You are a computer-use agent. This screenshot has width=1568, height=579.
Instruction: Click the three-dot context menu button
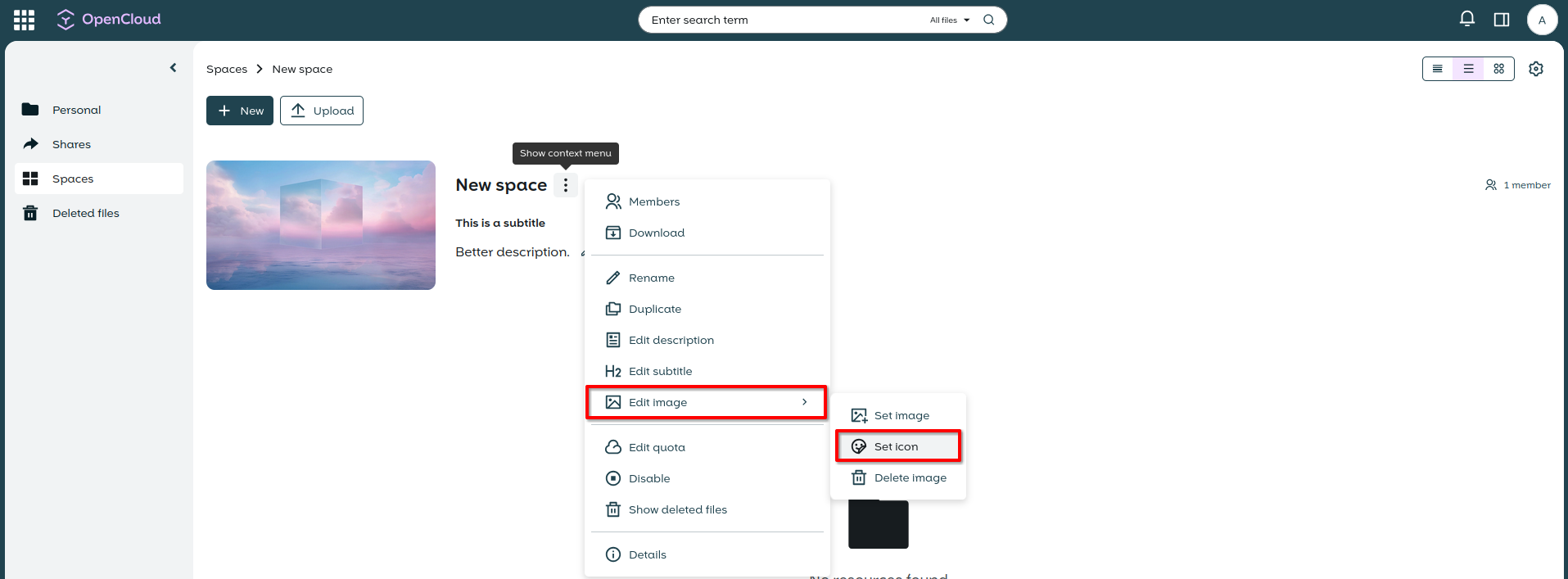(x=565, y=185)
